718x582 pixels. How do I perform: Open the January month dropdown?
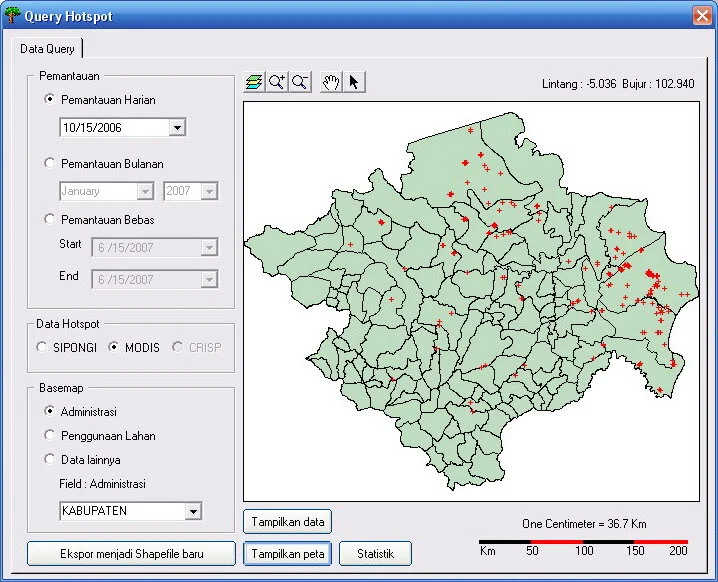coord(145,191)
